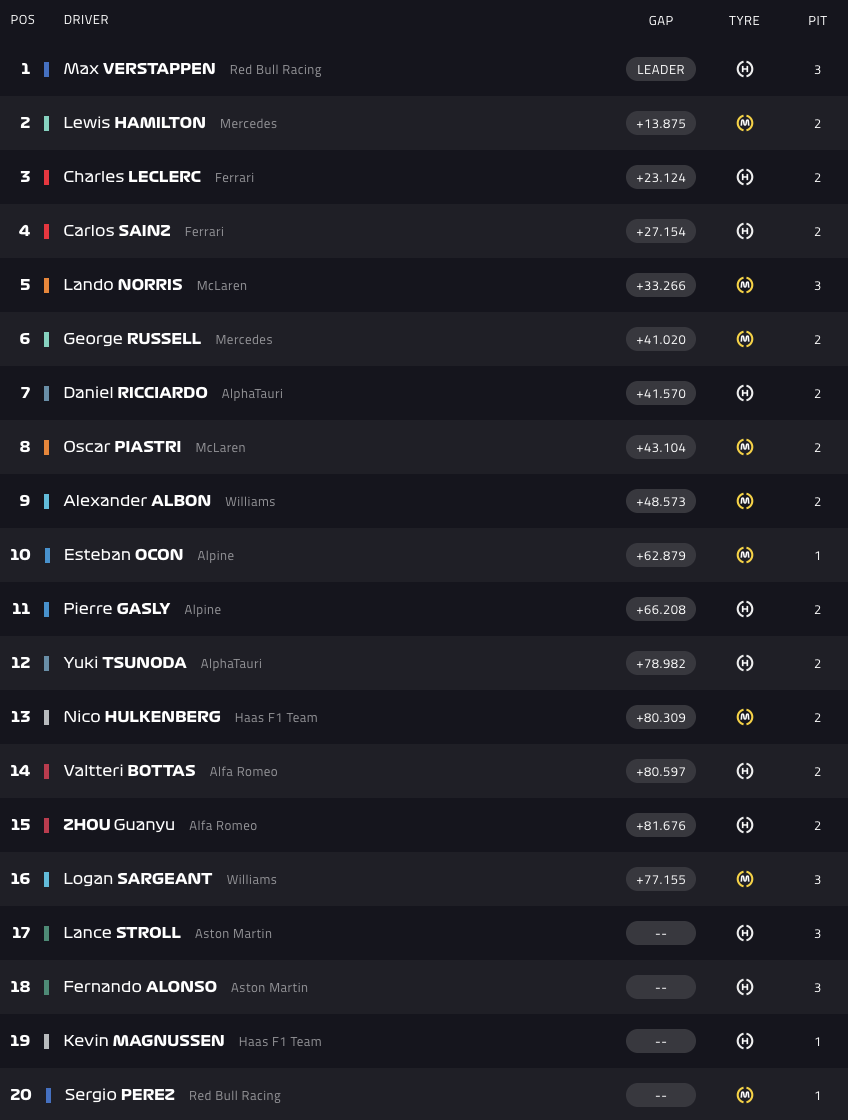
Task: Click the LEADER gap badge
Action: coord(661,69)
